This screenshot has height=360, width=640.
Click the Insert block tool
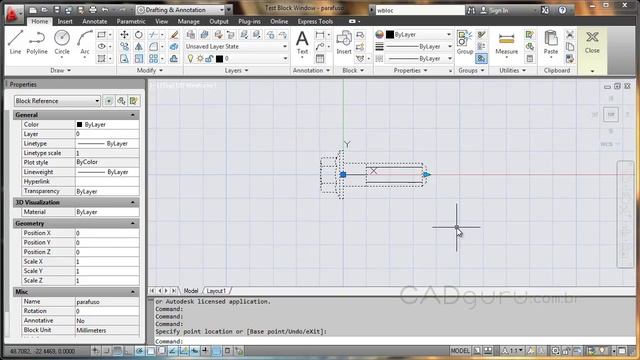coord(344,42)
